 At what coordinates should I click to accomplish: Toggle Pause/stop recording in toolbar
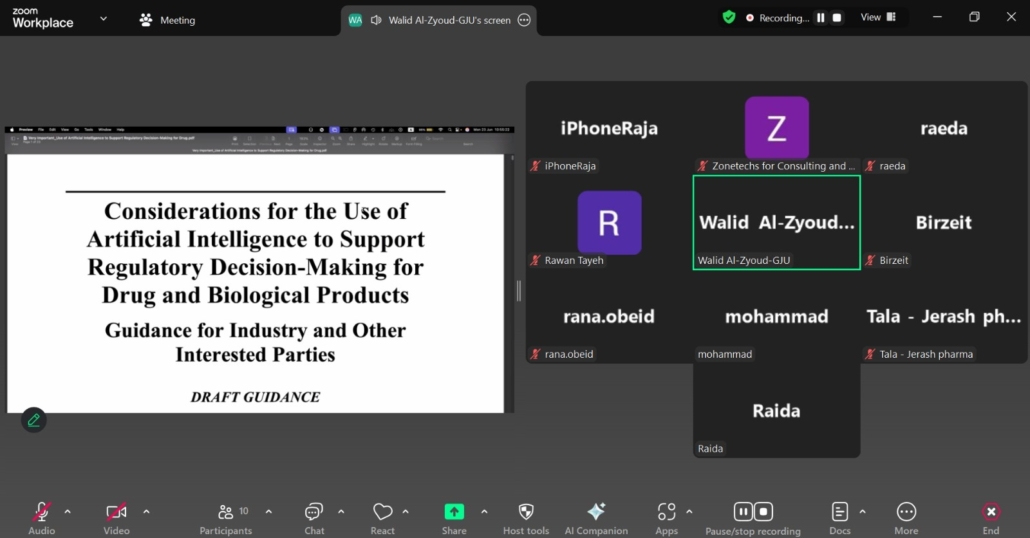click(753, 512)
